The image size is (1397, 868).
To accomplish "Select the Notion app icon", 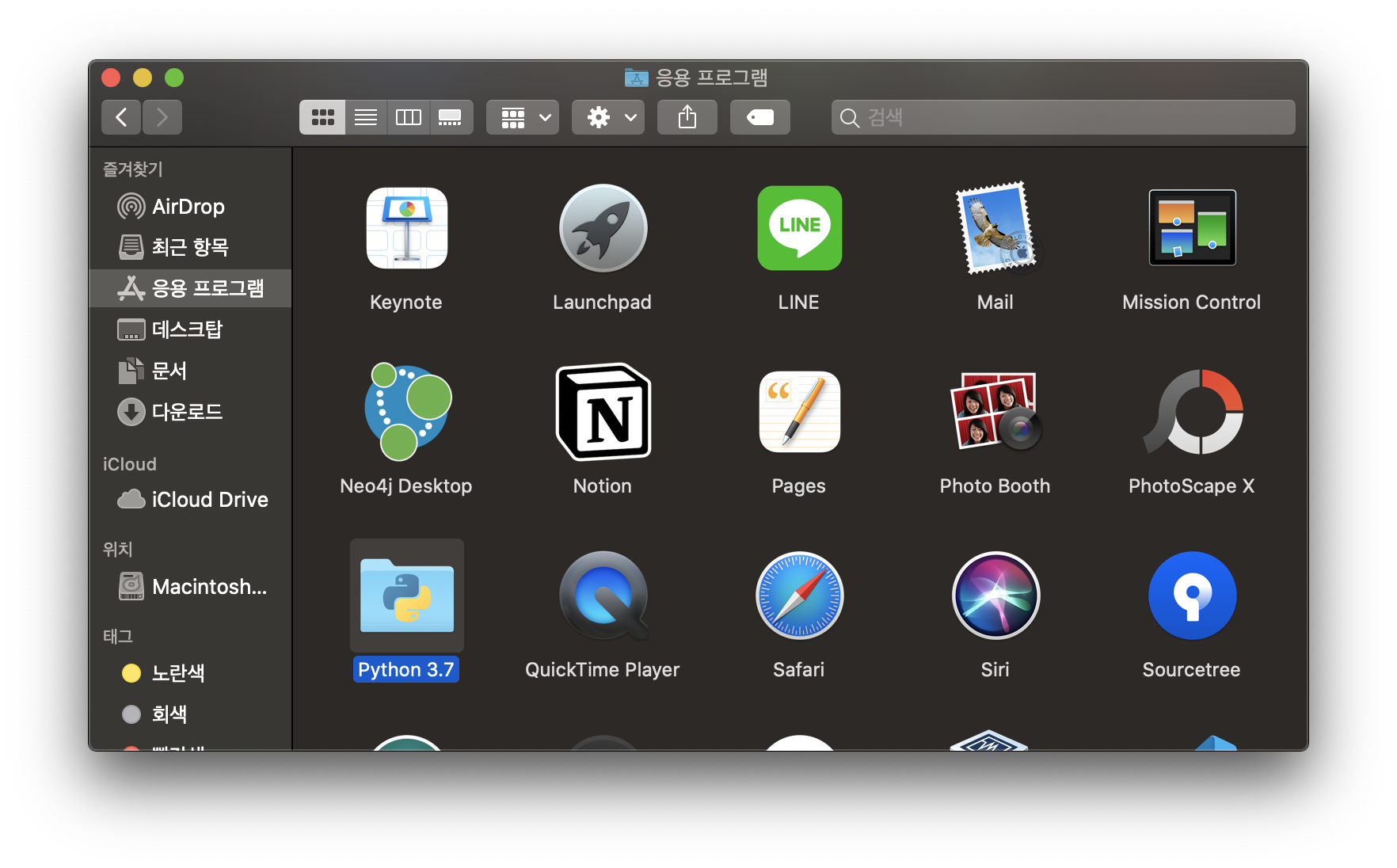I will [x=603, y=412].
